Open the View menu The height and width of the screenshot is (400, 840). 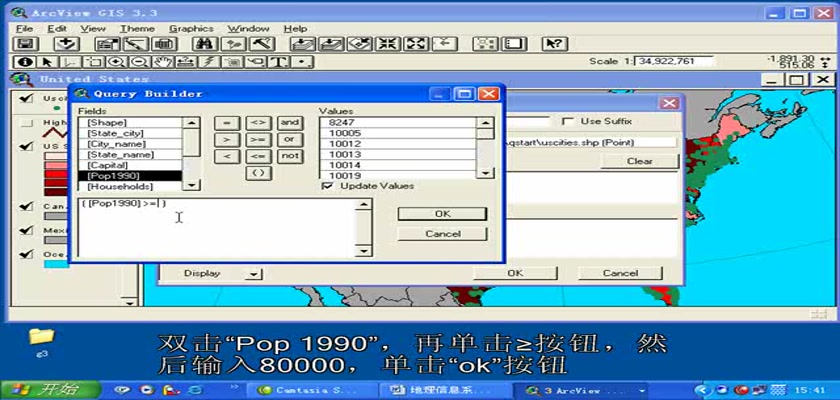click(93, 29)
